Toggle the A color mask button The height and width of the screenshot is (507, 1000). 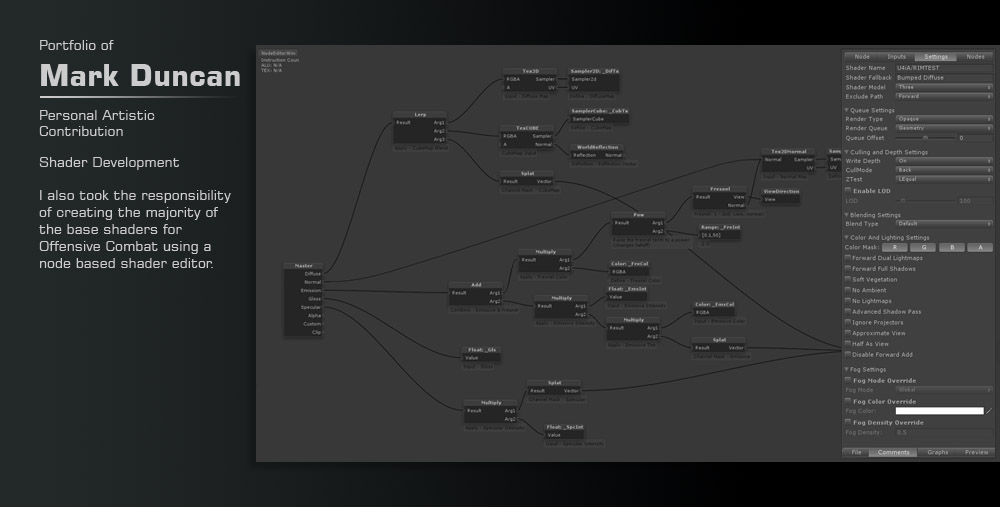click(x=980, y=247)
